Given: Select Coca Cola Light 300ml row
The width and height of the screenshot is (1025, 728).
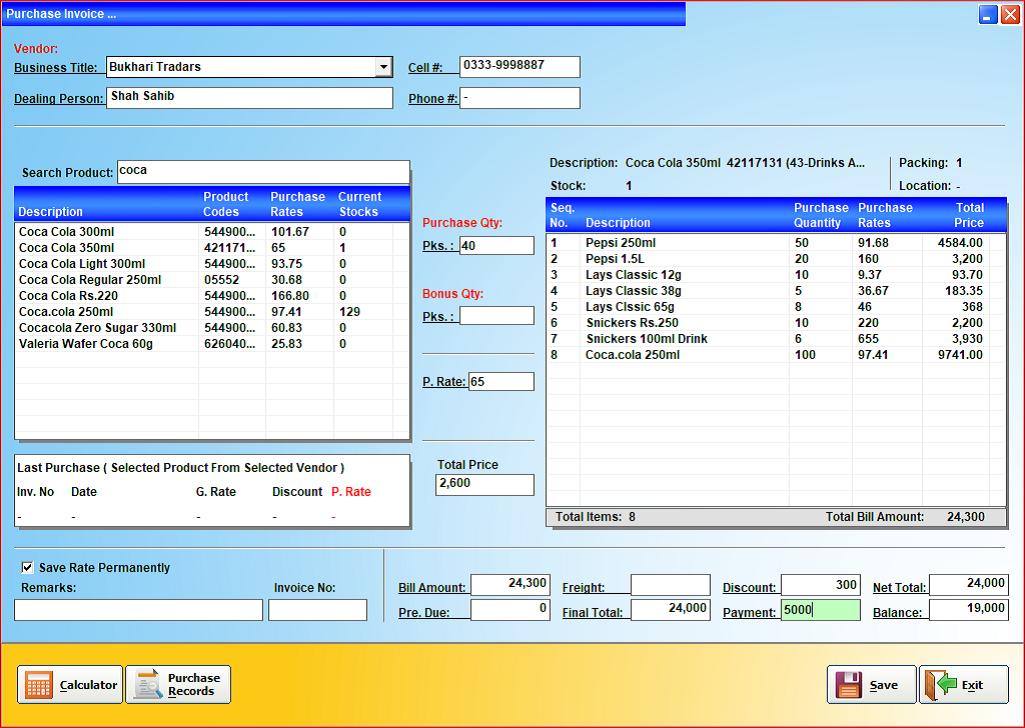Looking at the screenshot, I should (x=212, y=263).
